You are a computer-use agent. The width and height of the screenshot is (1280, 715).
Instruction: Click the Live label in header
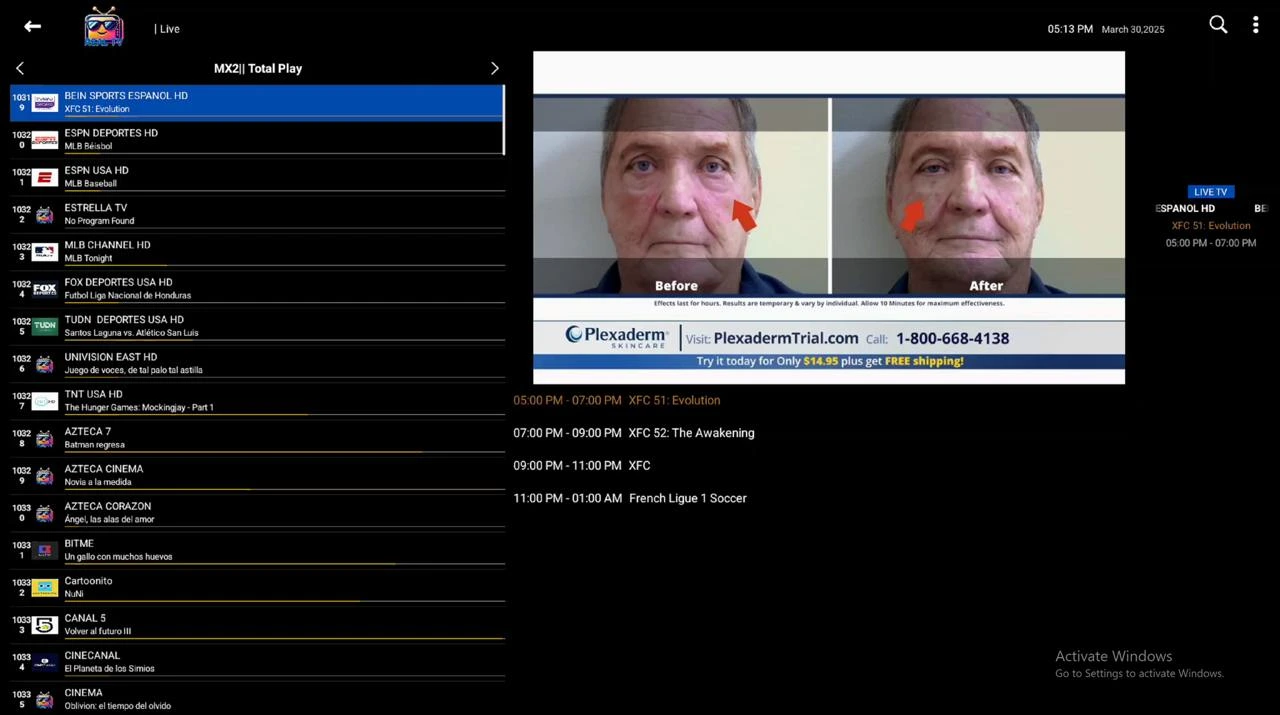tap(167, 29)
